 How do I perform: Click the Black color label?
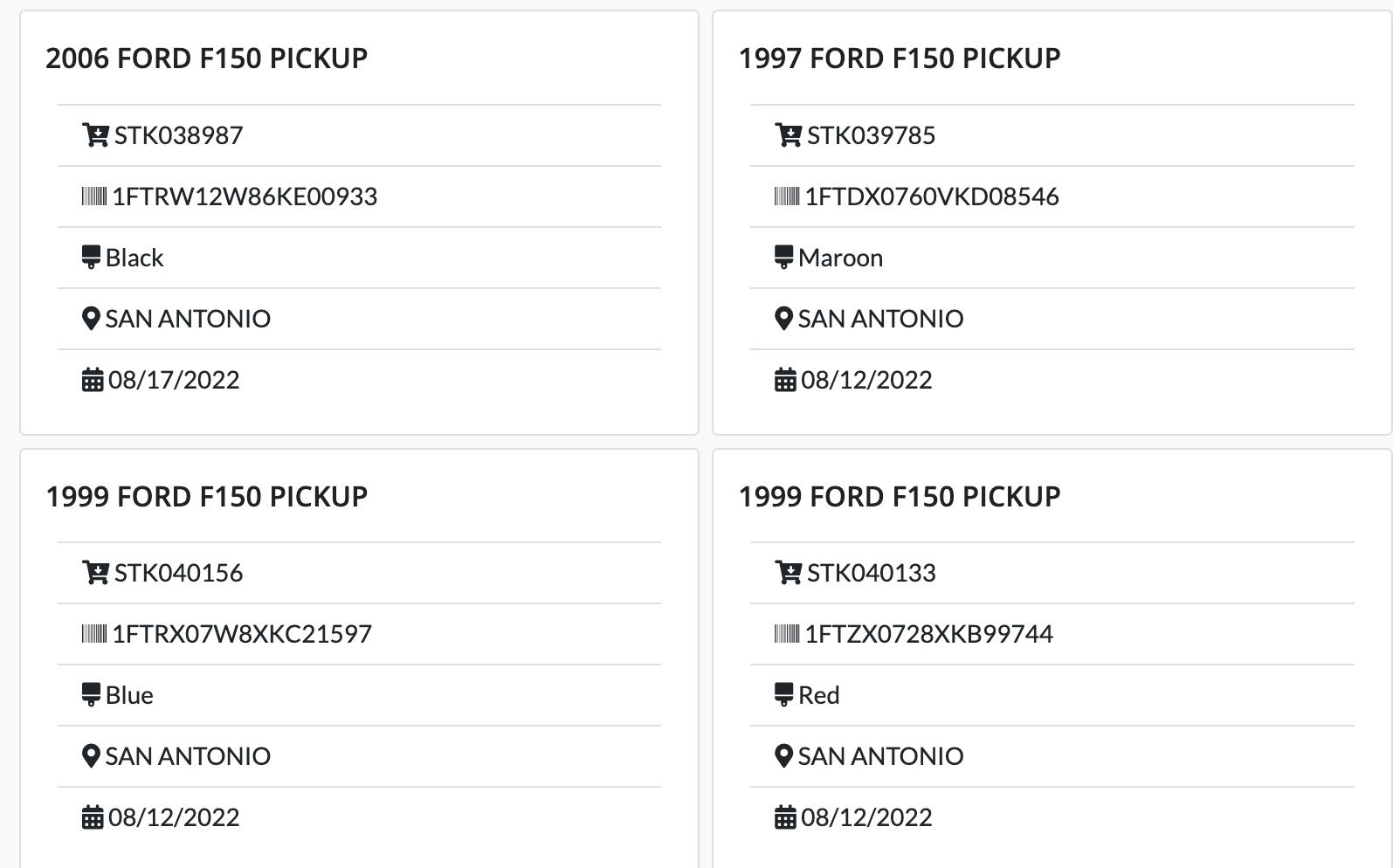(134, 258)
